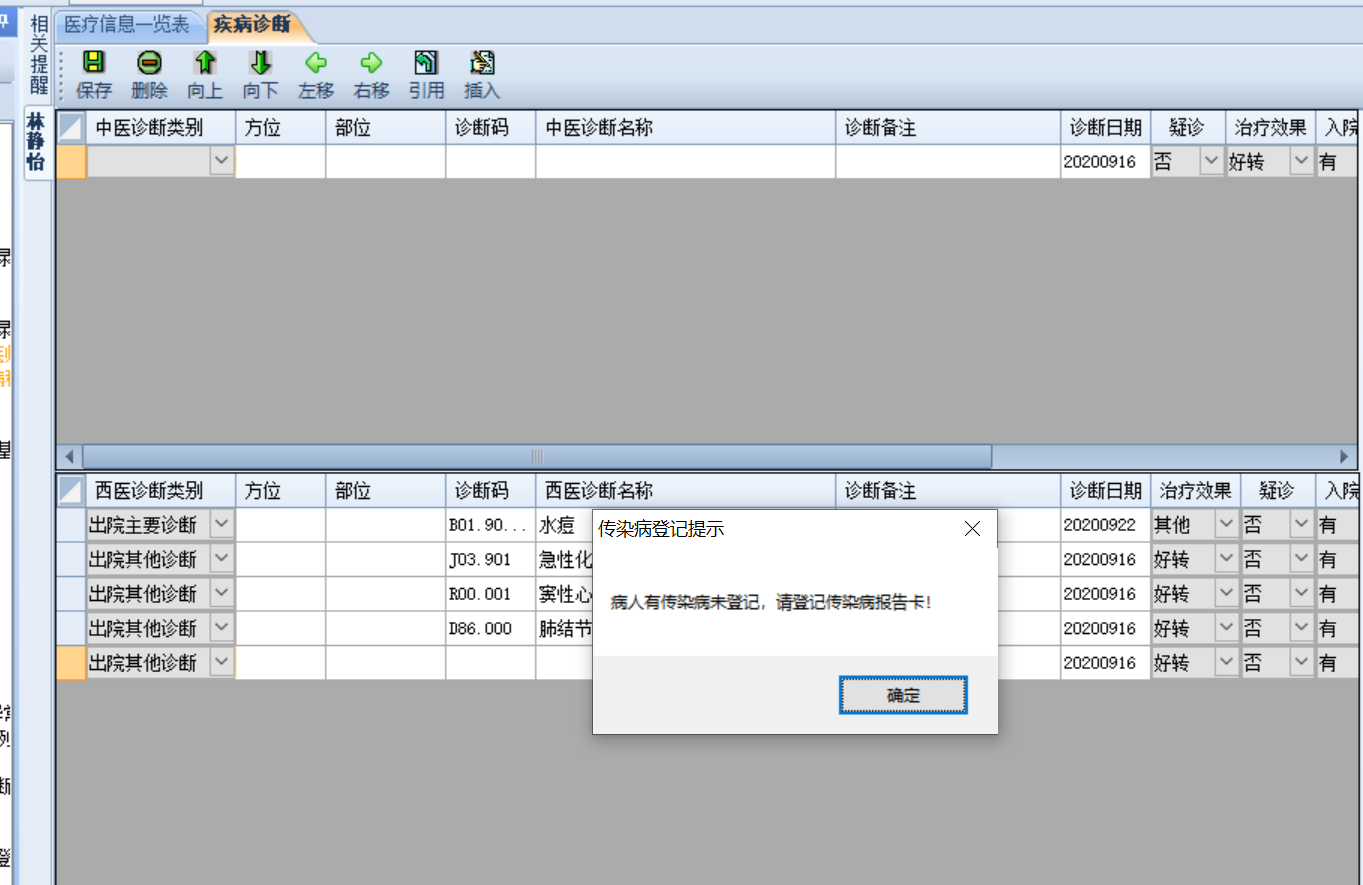Click the 西医诊断类别 column header

(161, 490)
